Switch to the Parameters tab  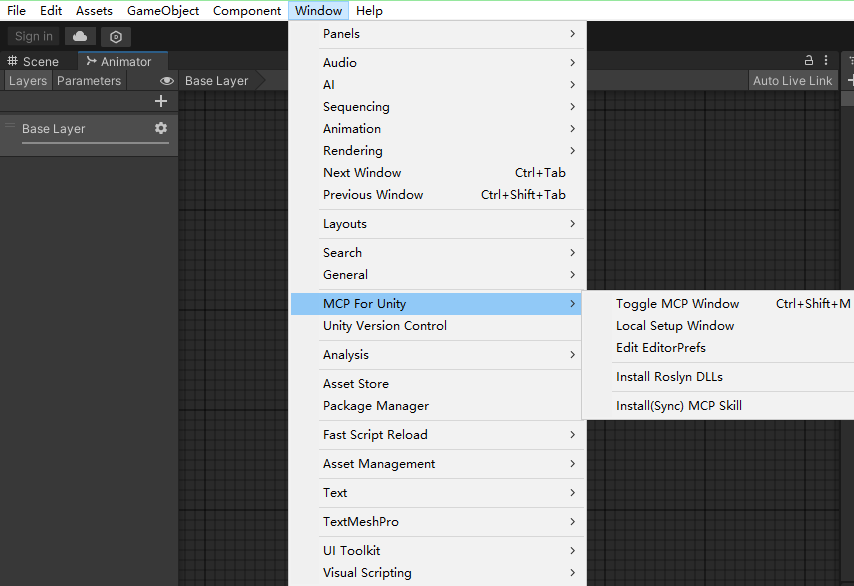[x=89, y=81]
